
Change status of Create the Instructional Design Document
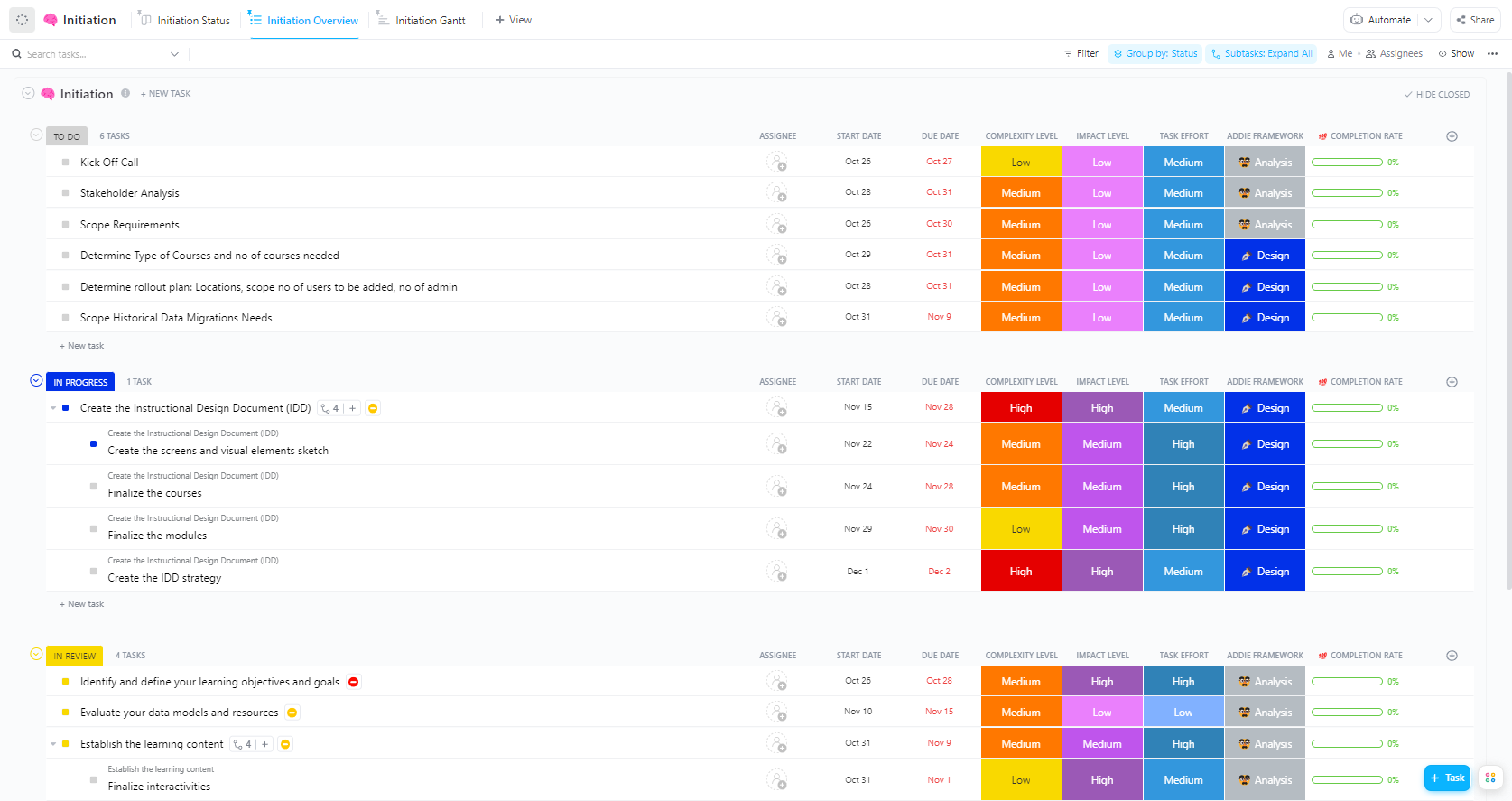click(65, 408)
